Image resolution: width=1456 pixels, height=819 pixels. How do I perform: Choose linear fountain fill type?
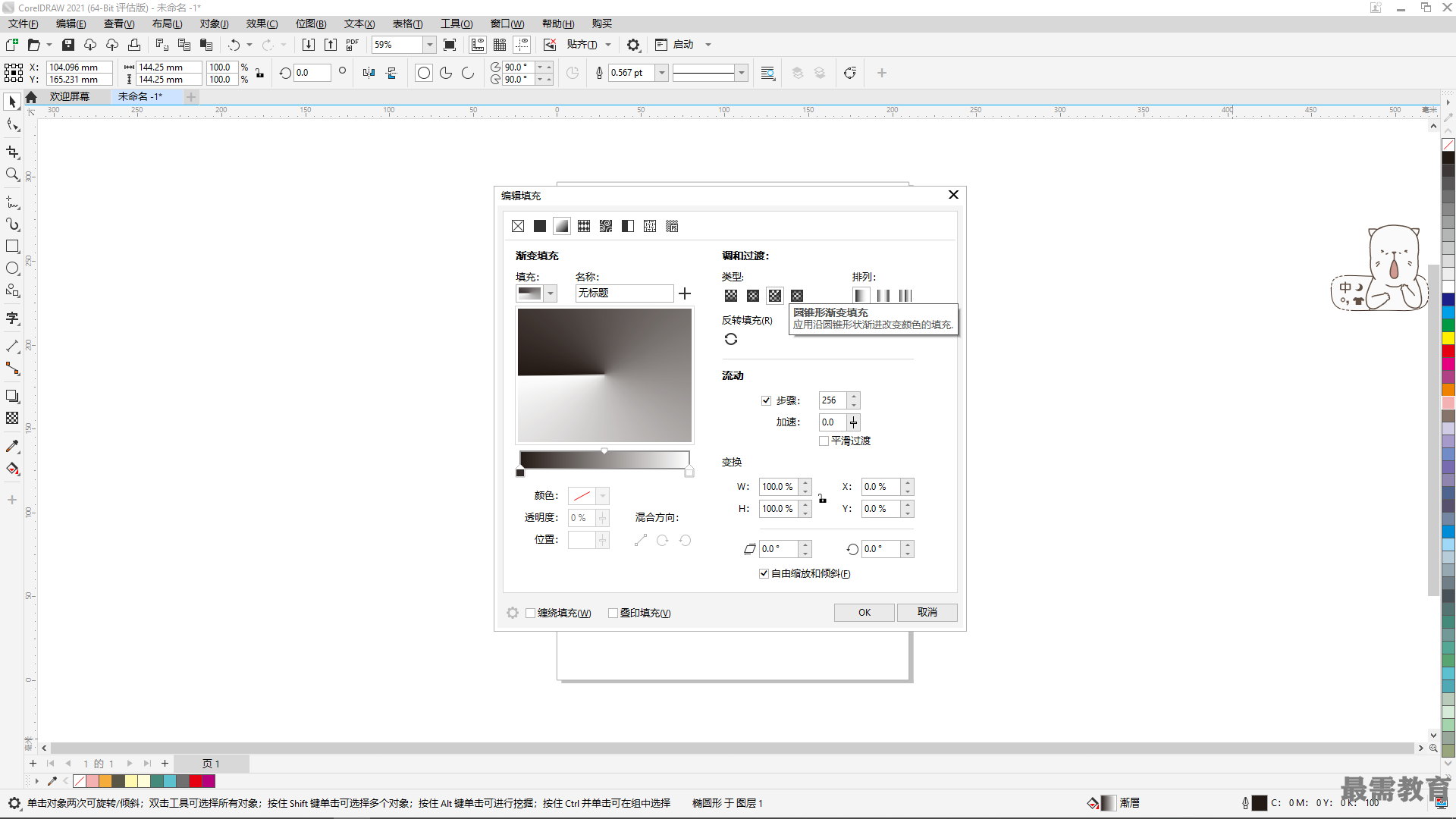(731, 296)
